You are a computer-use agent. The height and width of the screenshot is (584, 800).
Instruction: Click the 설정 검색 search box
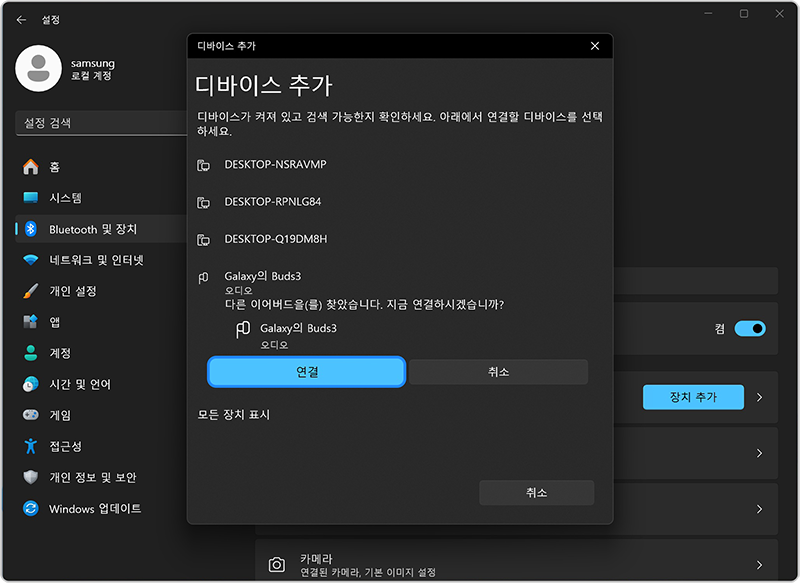click(102, 123)
